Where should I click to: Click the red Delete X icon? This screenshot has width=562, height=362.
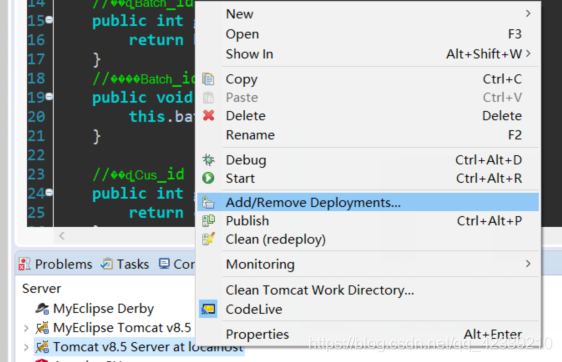[x=208, y=115]
